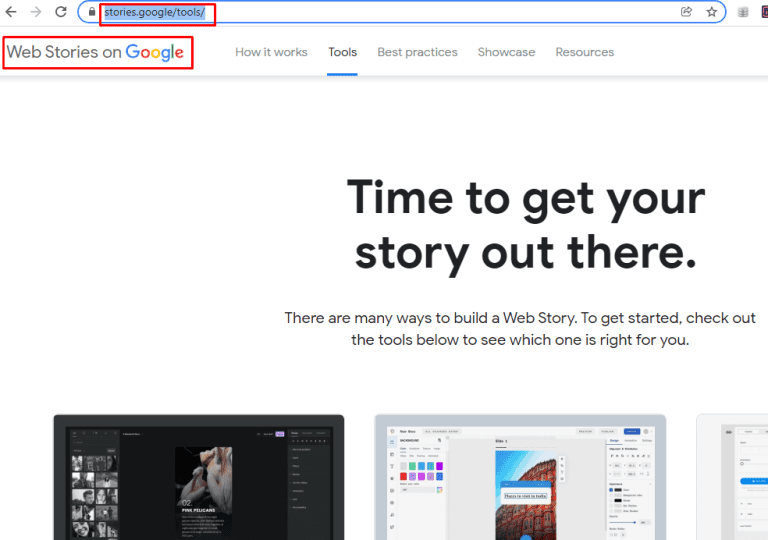Open the How it works tab
768x540 pixels.
point(271,52)
